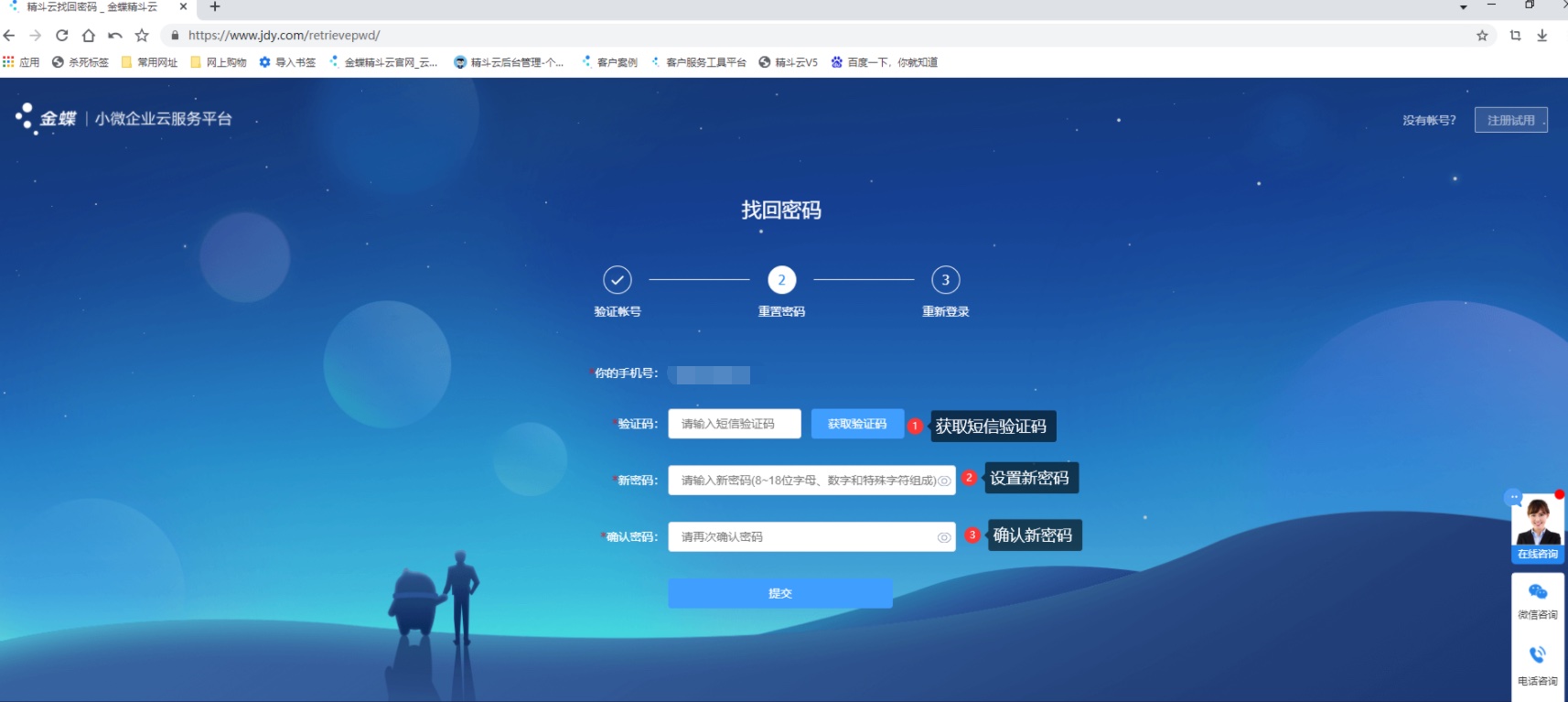Image resolution: width=1568 pixels, height=702 pixels.
Task: Click the 没有帐号? text
Action: coord(1429,120)
